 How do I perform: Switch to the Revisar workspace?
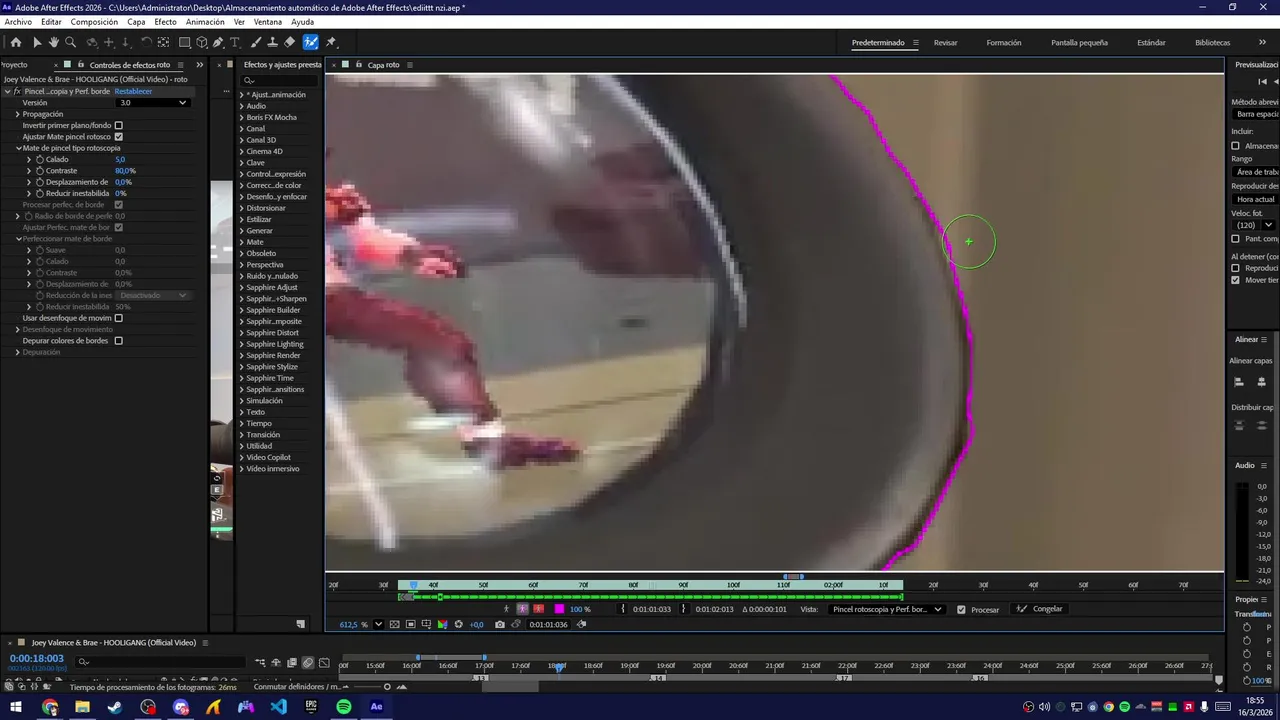[945, 43]
